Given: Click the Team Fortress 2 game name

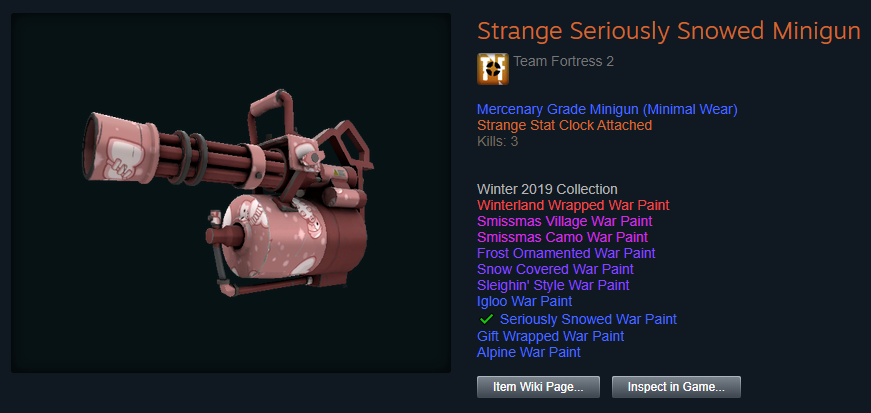Looking at the screenshot, I should [564, 61].
